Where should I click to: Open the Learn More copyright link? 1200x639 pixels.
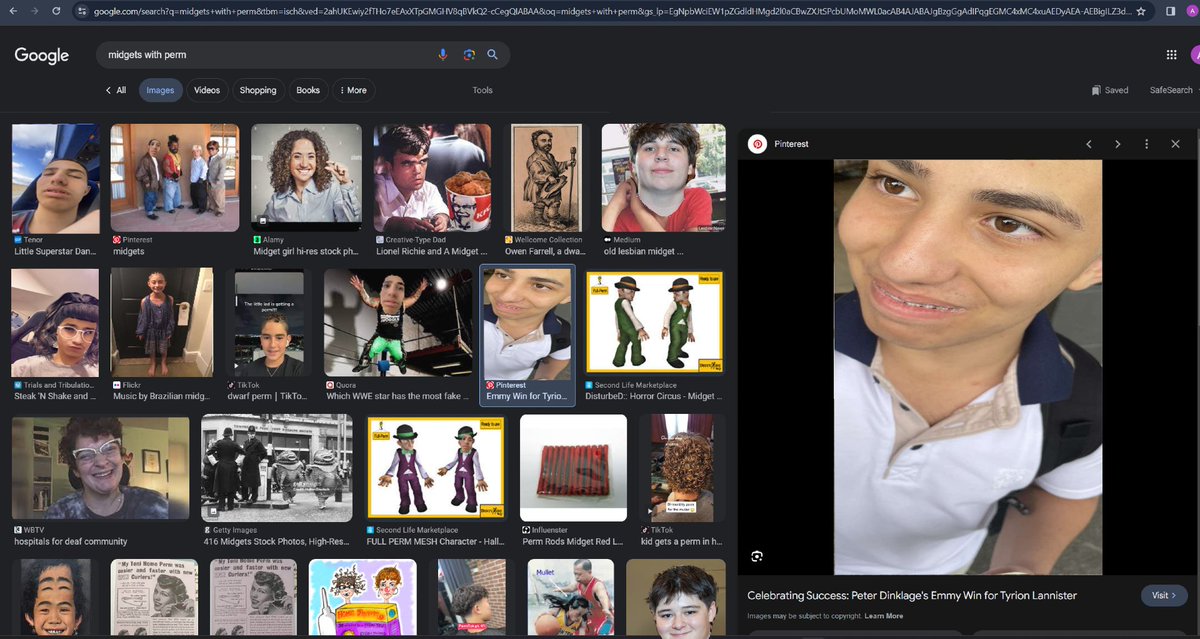click(883, 616)
